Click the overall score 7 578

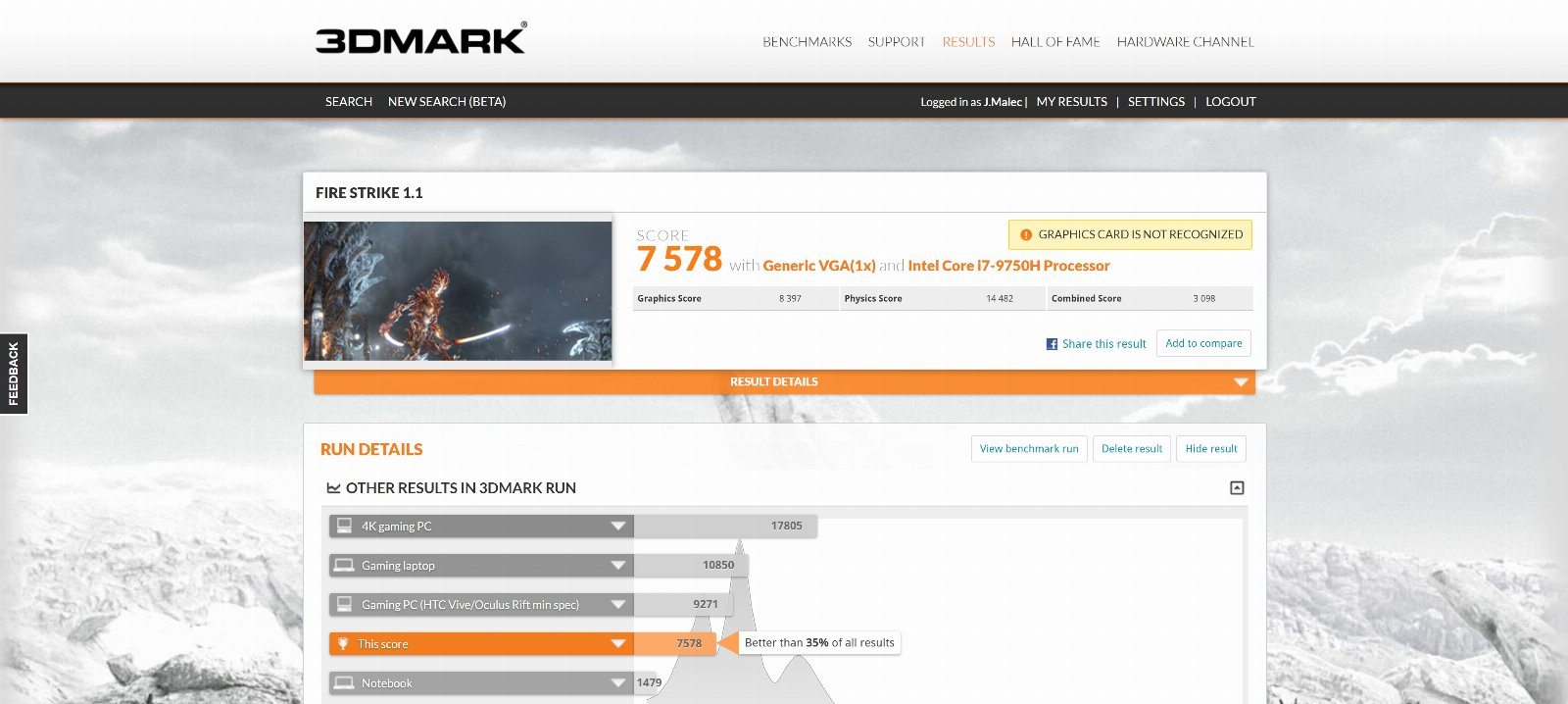pos(679,260)
